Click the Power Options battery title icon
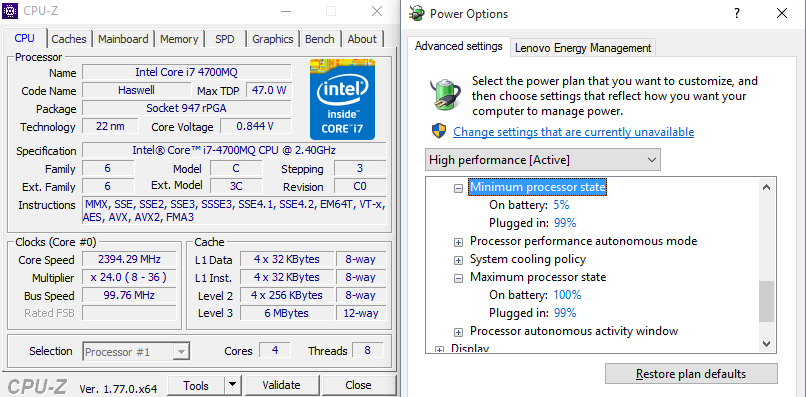The height and width of the screenshot is (397, 806). click(418, 13)
